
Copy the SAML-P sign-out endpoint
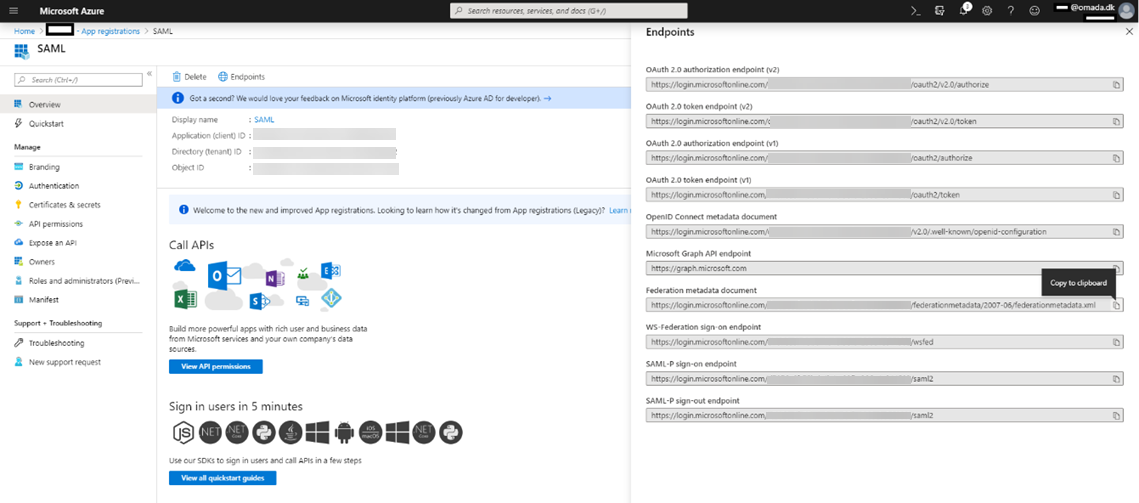tap(1116, 416)
